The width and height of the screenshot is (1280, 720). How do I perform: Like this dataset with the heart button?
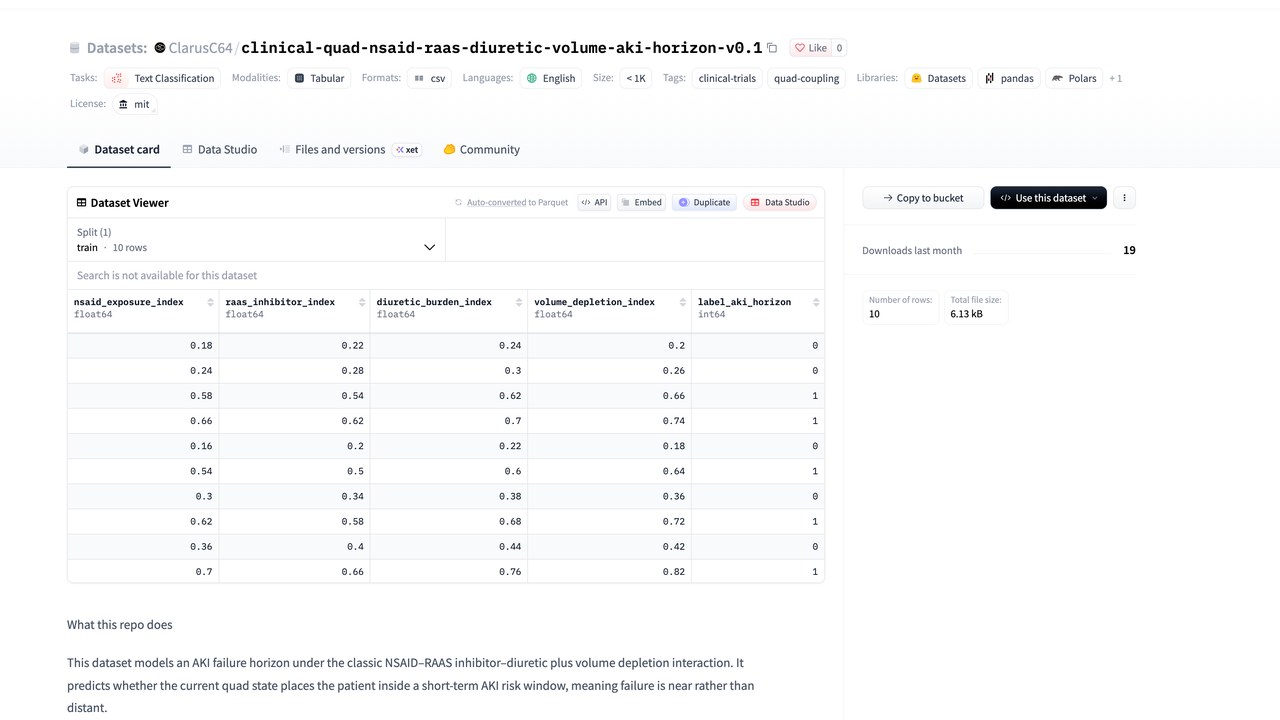pos(810,48)
